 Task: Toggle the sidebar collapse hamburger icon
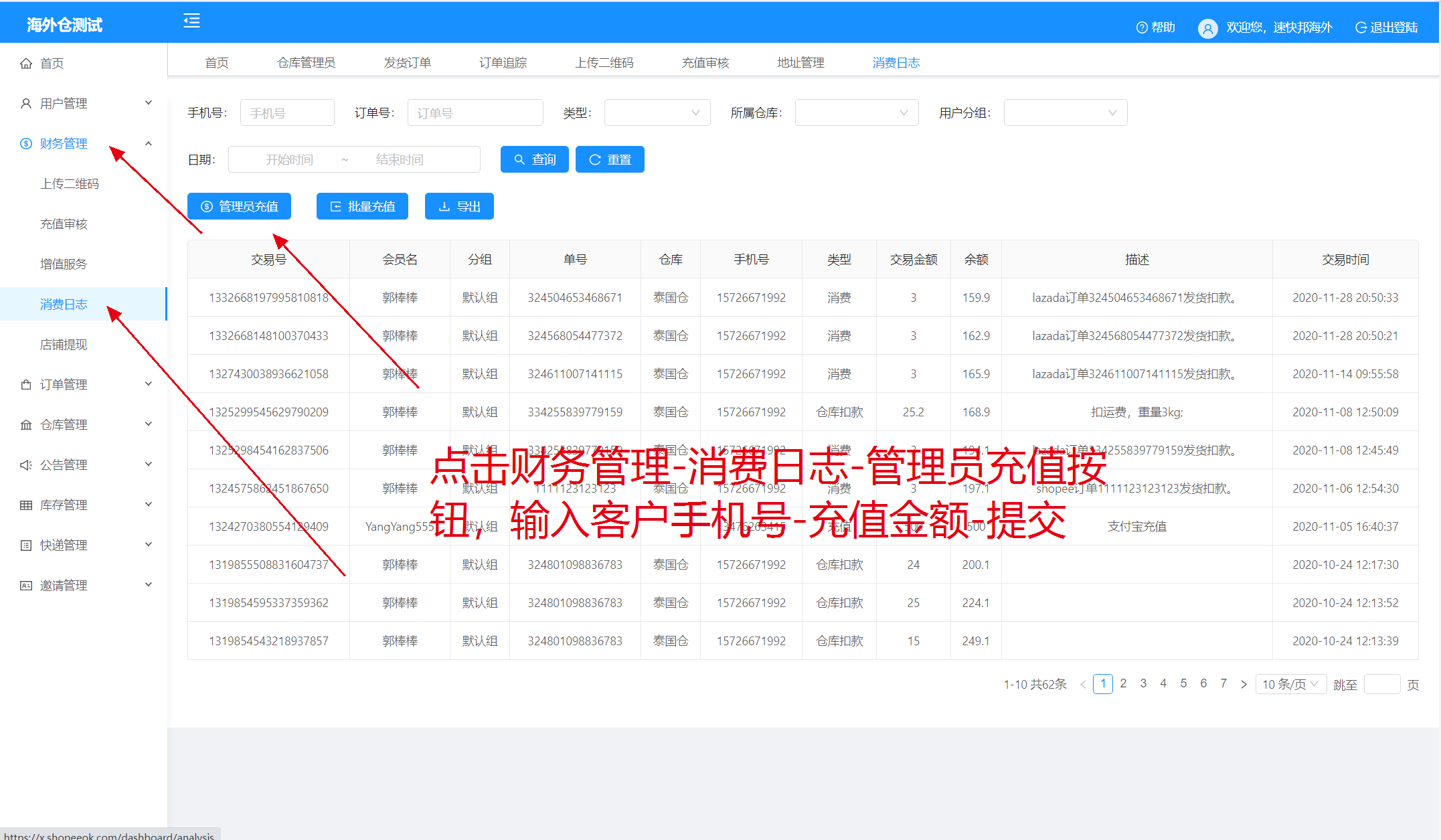coord(191,21)
